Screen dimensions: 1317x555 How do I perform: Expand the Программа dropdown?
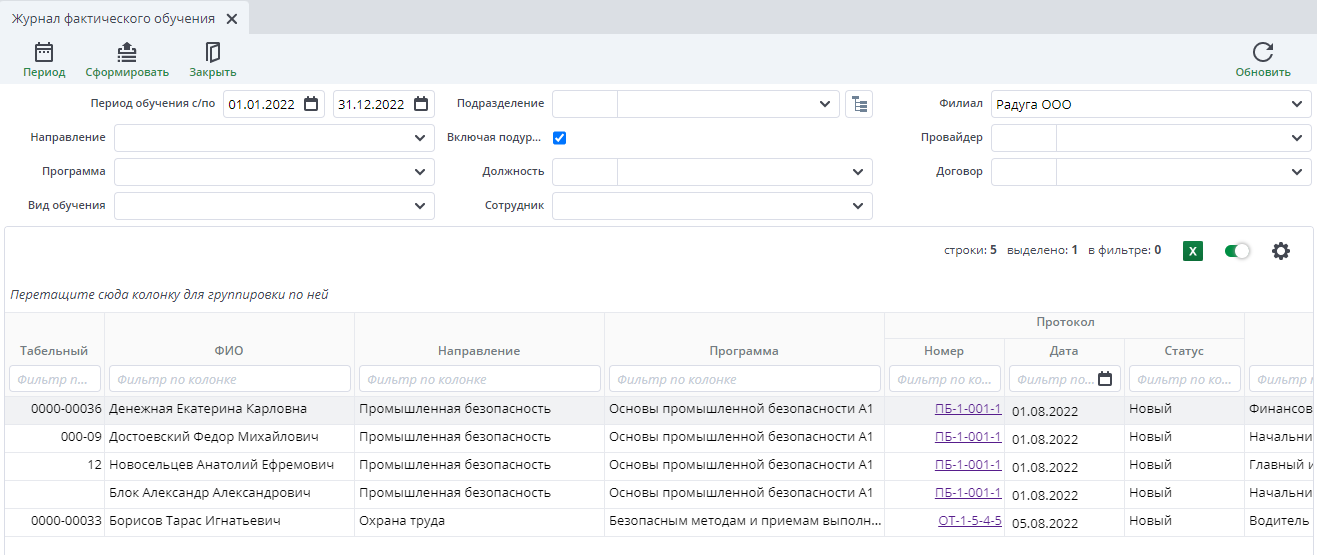coord(419,172)
